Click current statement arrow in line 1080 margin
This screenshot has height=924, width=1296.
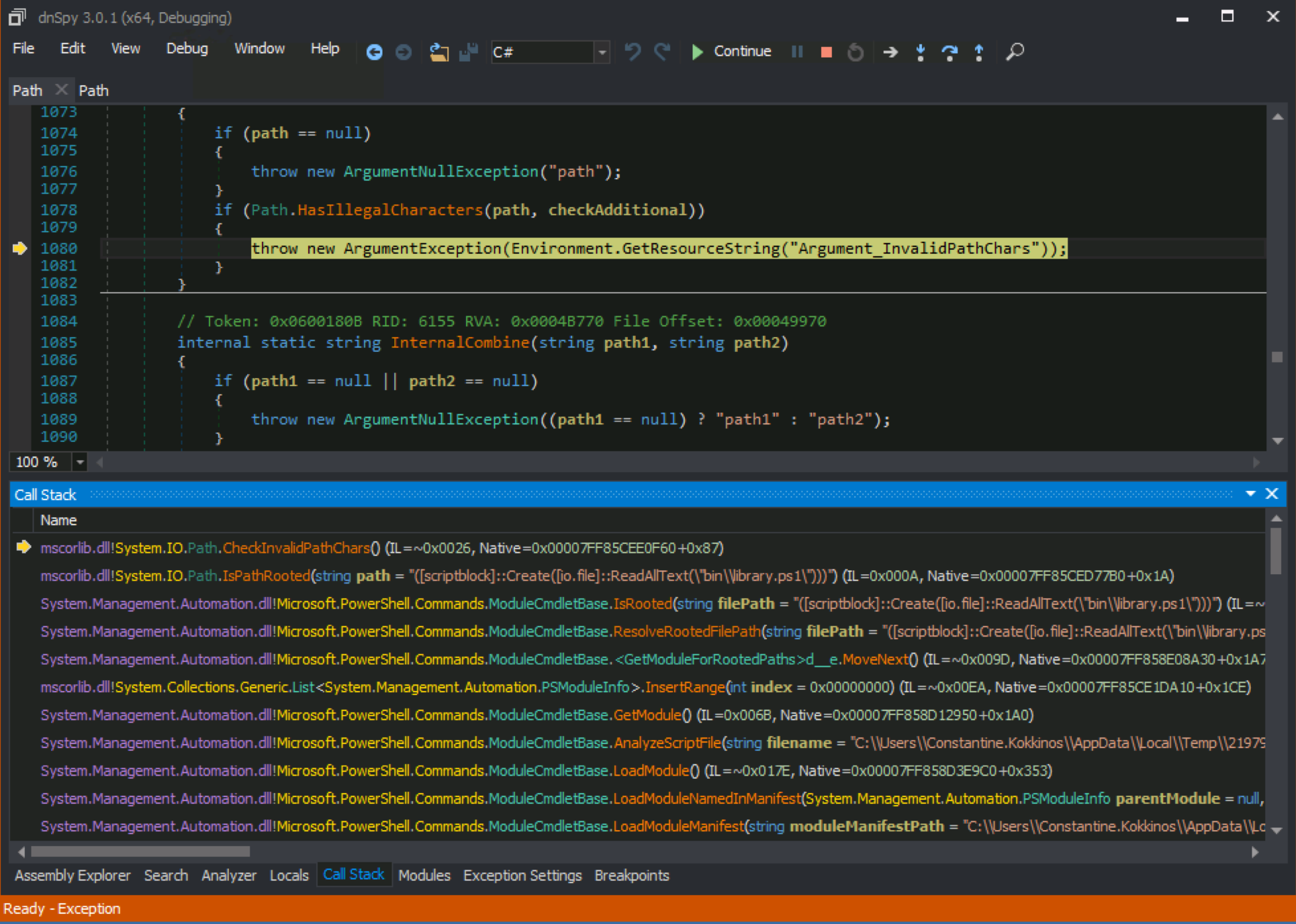[19, 248]
